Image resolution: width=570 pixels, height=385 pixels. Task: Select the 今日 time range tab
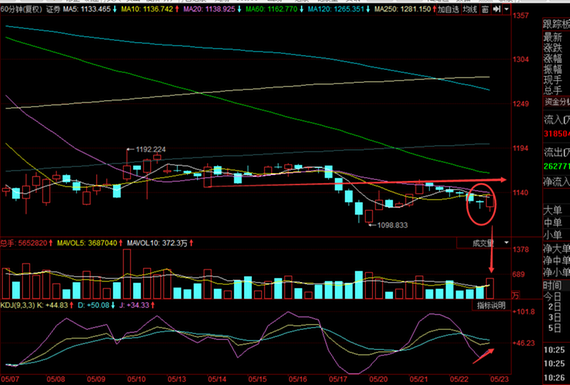552,297
